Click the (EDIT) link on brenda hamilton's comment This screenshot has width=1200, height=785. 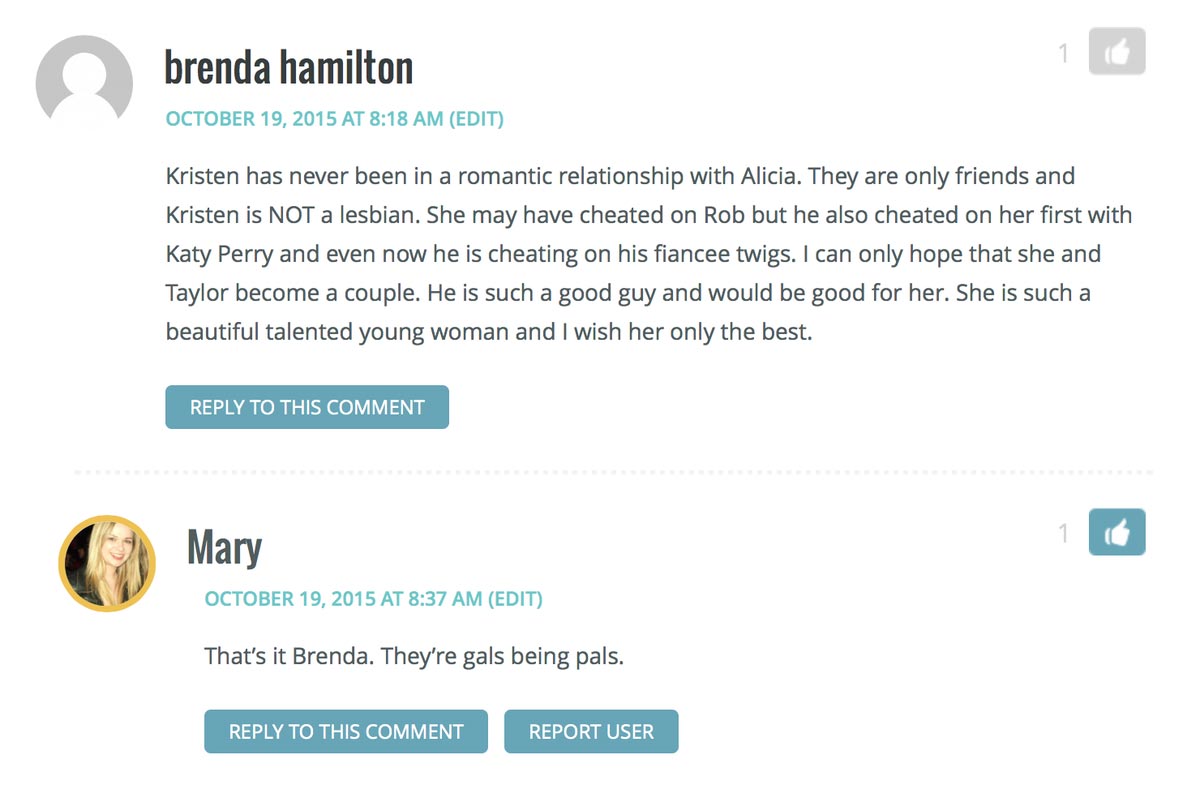[x=476, y=119]
